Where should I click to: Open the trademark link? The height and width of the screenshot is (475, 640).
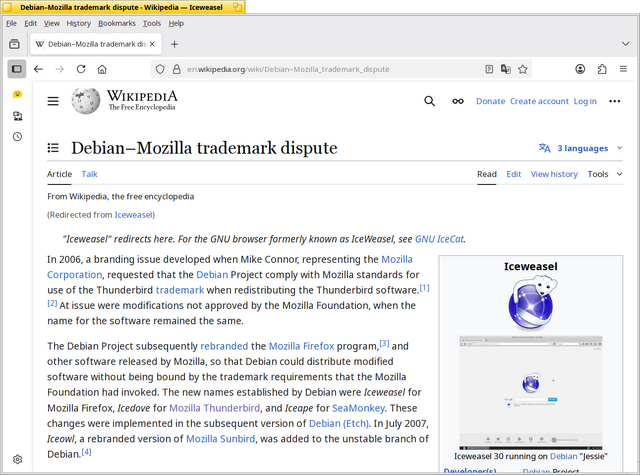[180, 290]
